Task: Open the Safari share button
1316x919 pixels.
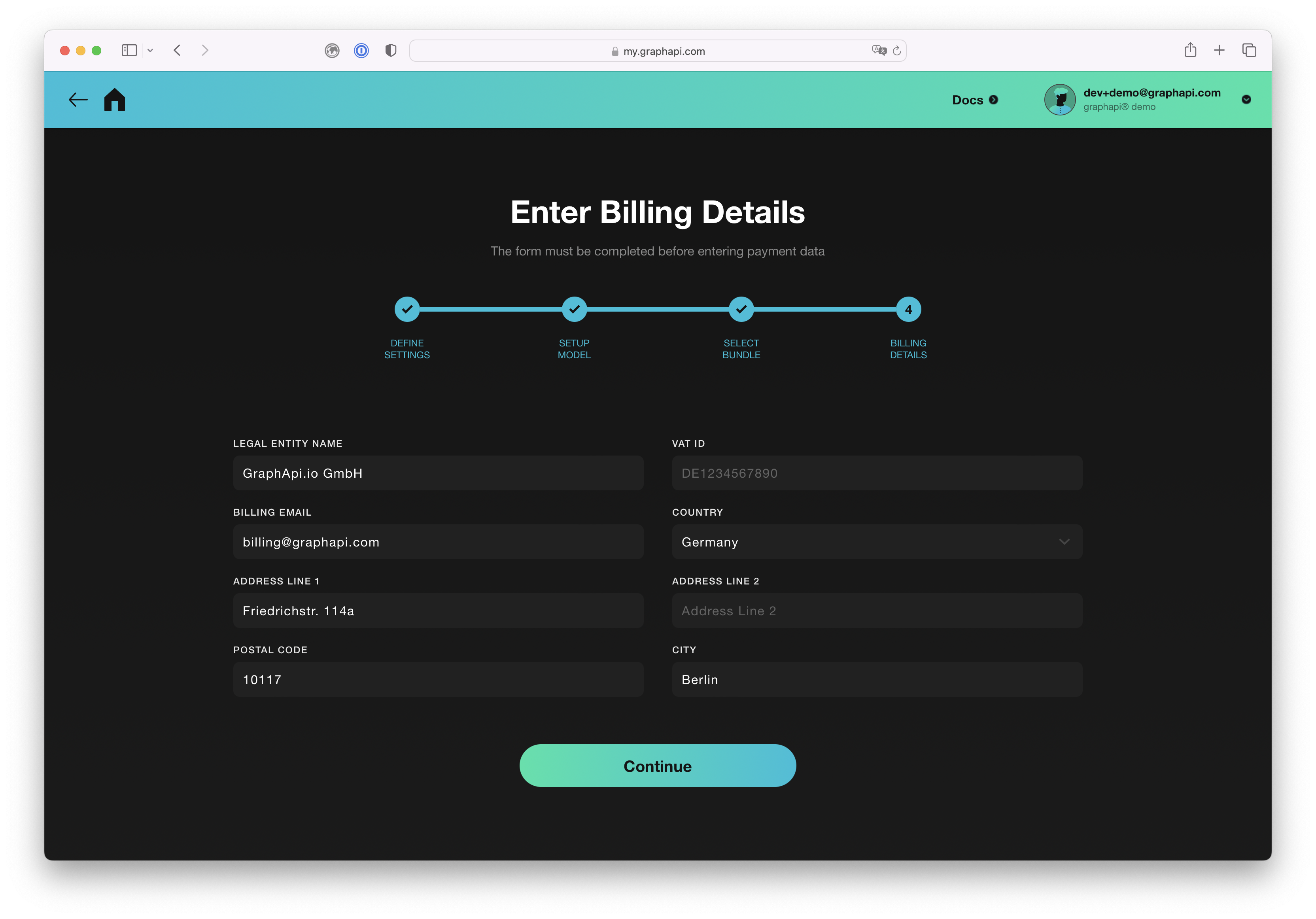Action: [x=1191, y=50]
